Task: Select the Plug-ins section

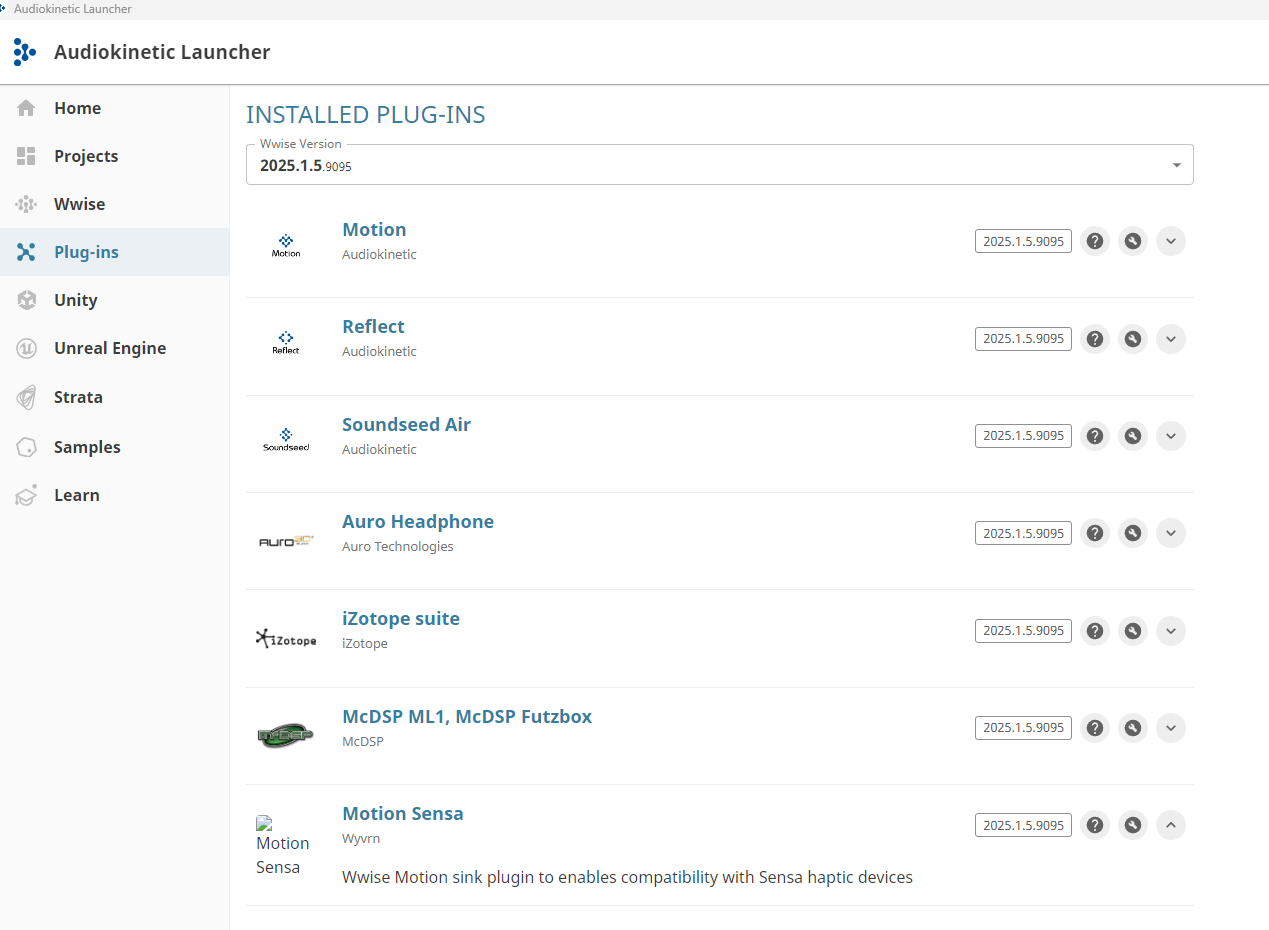Action: click(114, 252)
